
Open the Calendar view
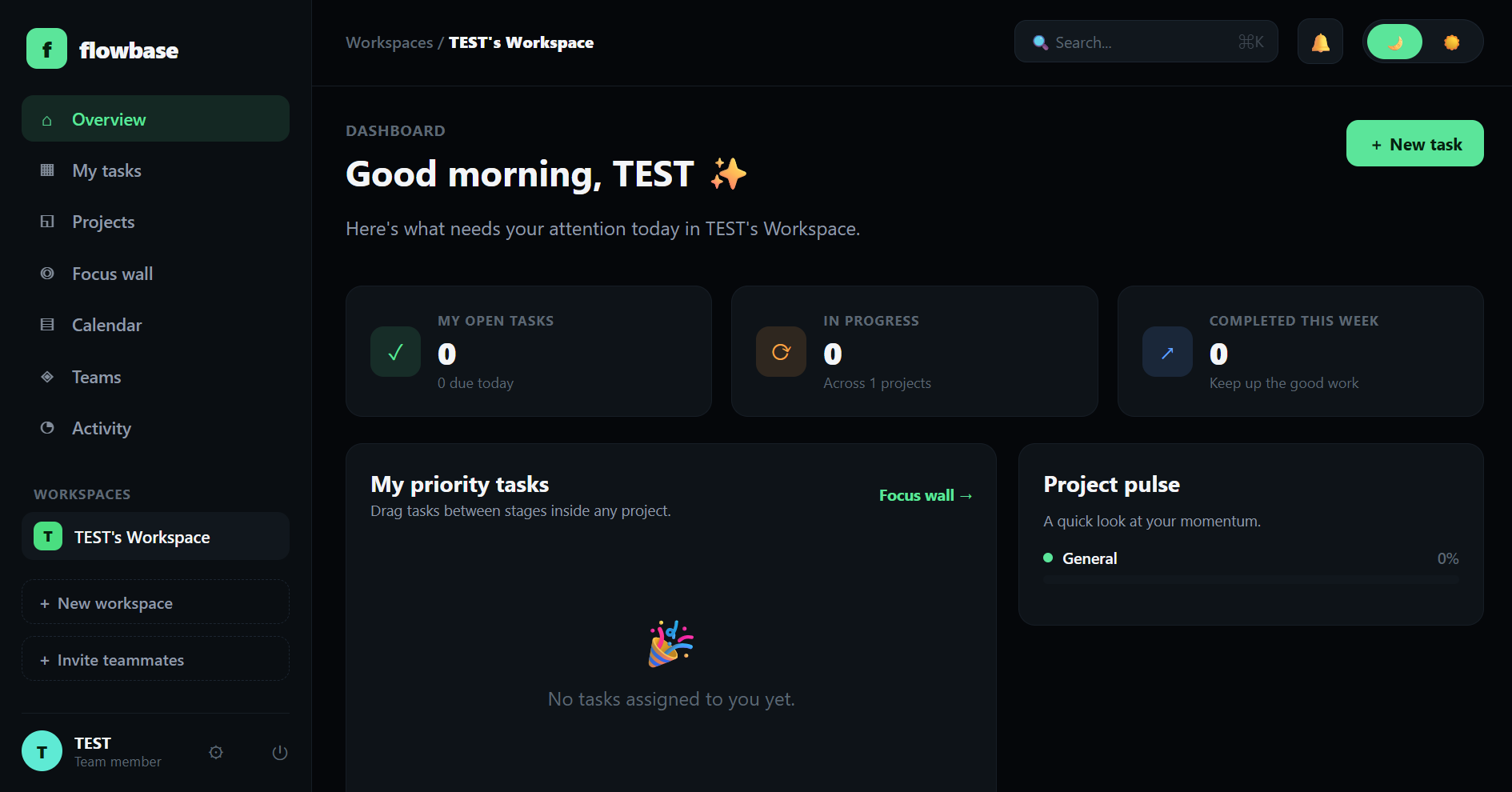pos(155,325)
